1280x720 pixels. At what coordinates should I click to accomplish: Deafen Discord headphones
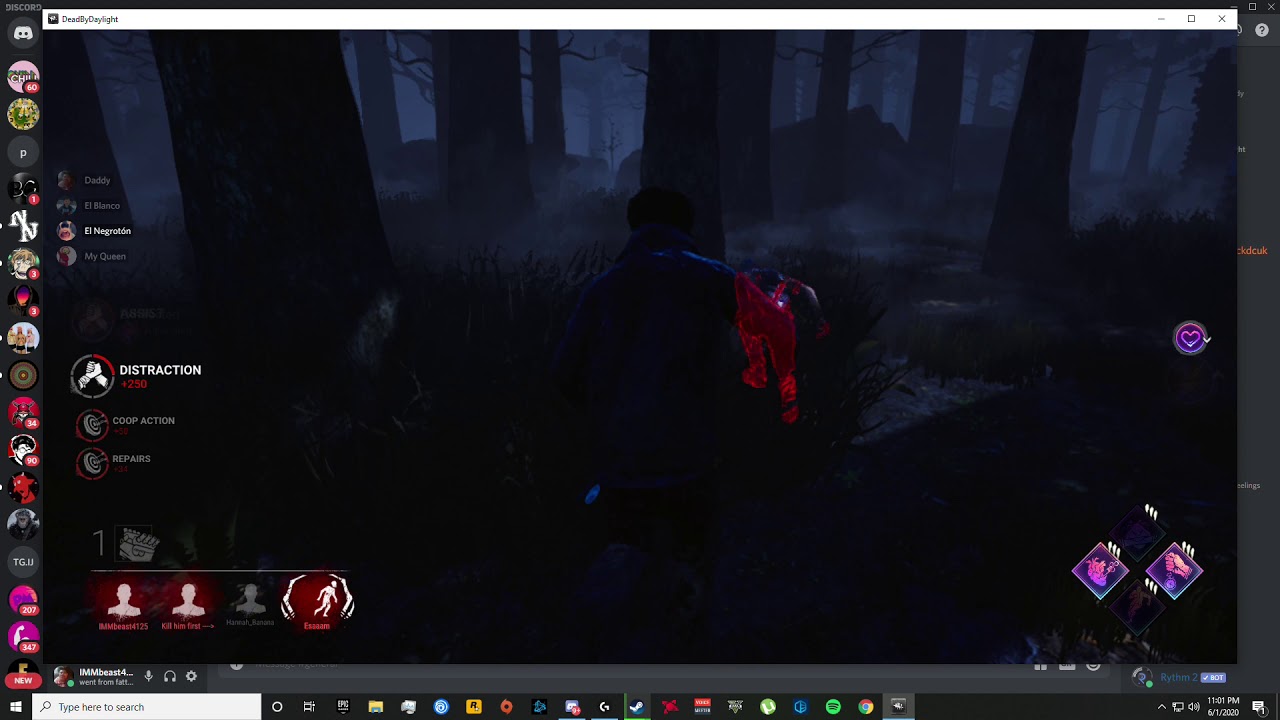coord(170,677)
